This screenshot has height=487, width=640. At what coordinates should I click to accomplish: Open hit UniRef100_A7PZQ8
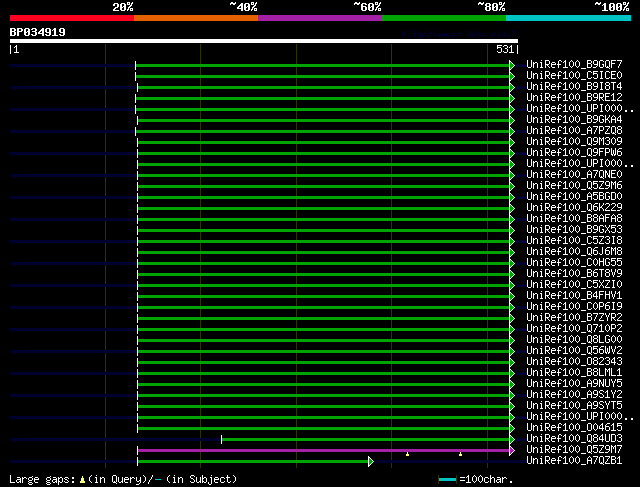point(574,131)
